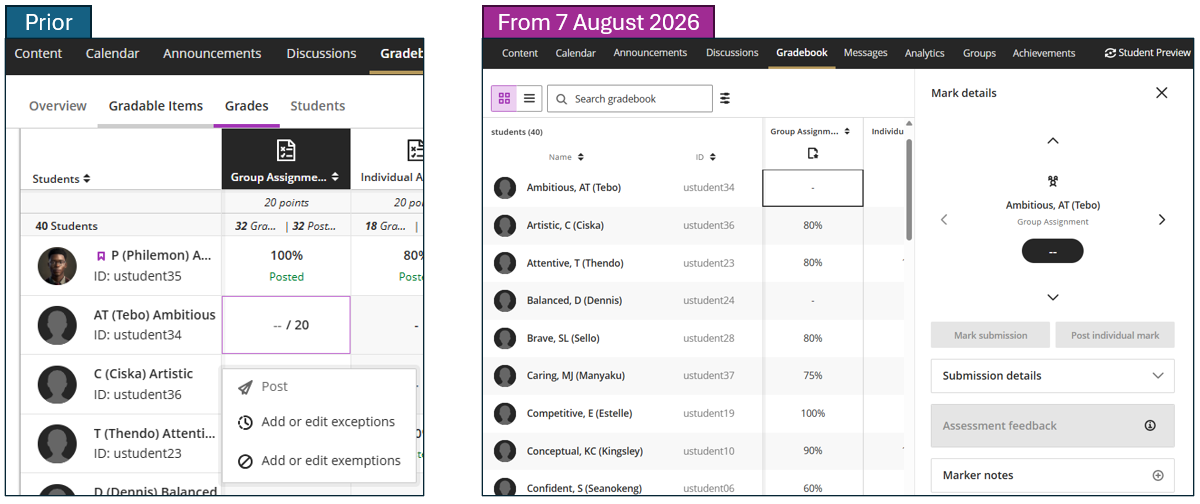The width and height of the screenshot is (1200, 504).
Task: Click the Assessment feedback info icon
Action: pyautogui.click(x=1150, y=425)
